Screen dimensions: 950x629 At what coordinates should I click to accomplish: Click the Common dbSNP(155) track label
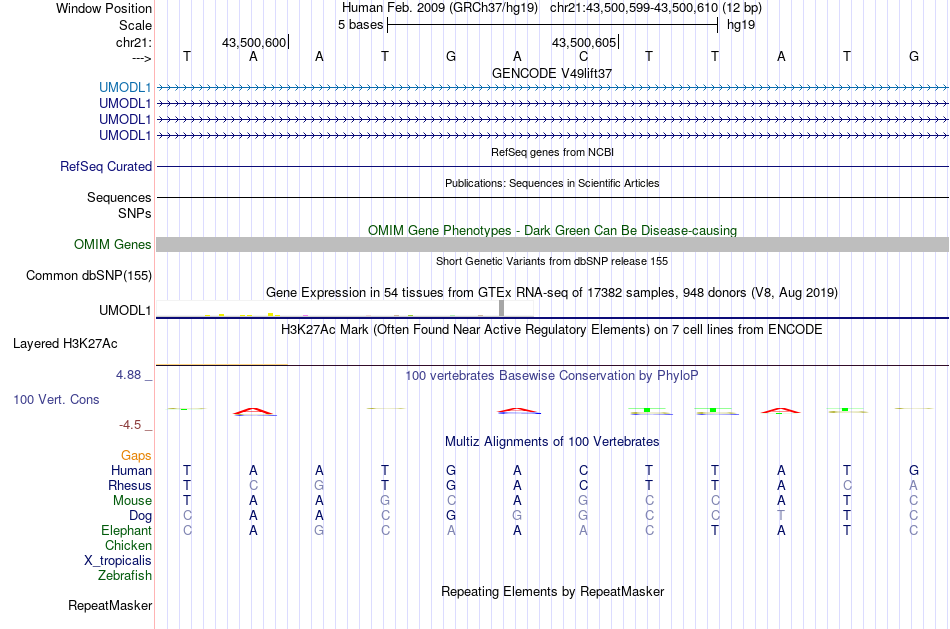tap(89, 276)
